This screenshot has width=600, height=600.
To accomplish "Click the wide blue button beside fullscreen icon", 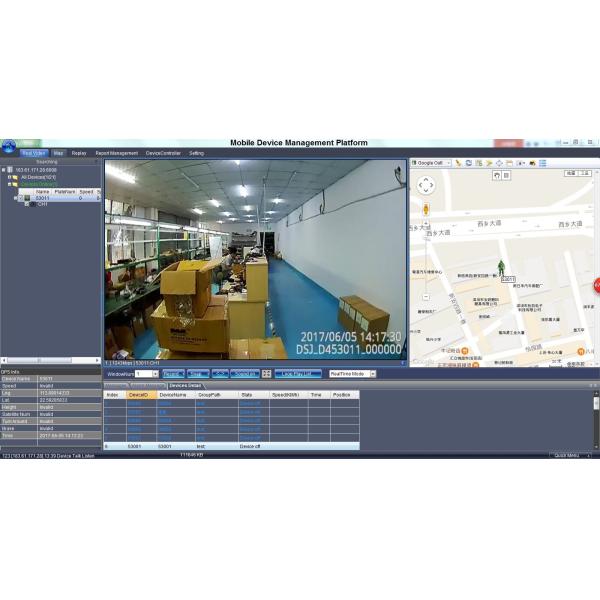I will click(298, 374).
